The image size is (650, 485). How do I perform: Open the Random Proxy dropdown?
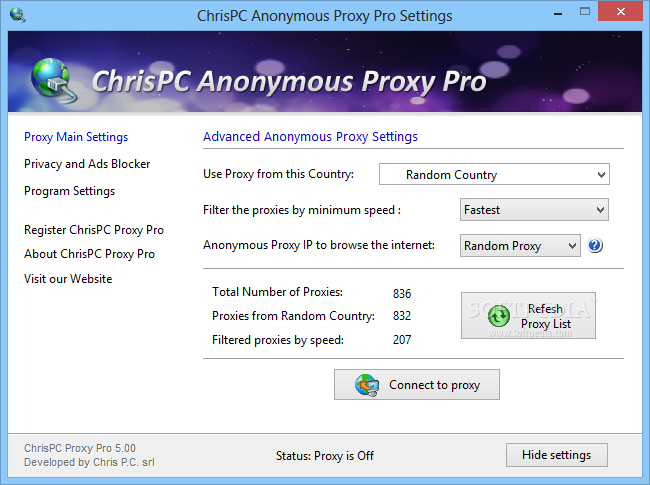[520, 245]
